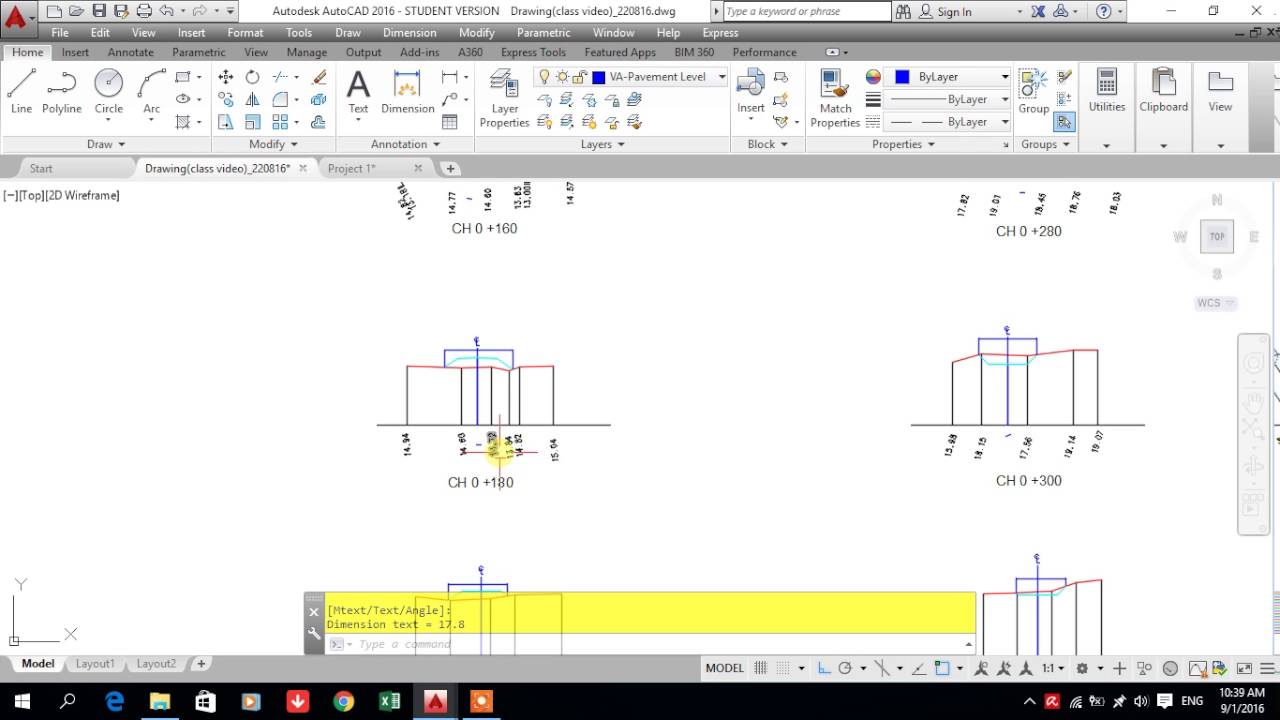Viewport: 1280px width, 720px height.
Task: Click the Plot print icon in quick access toolbar
Action: pyautogui.click(x=144, y=11)
